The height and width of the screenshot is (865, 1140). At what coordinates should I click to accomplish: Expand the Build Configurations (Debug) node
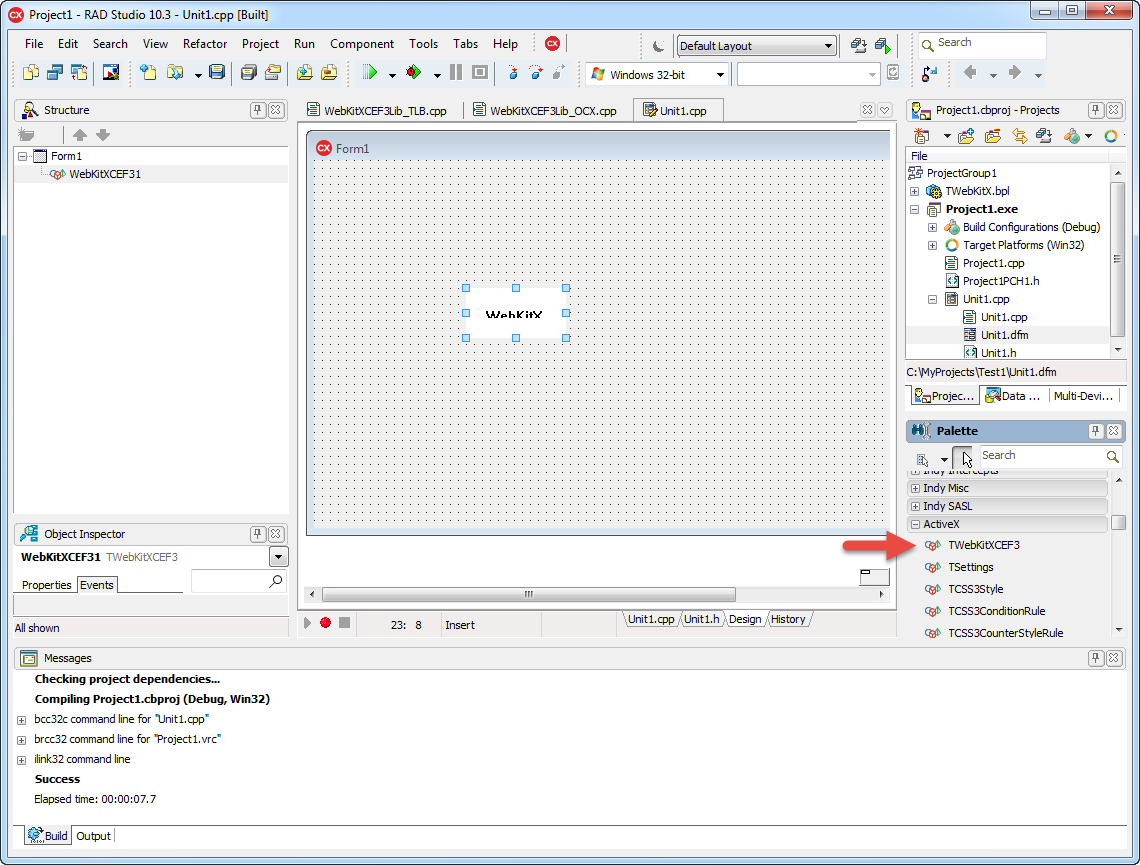(x=932, y=228)
